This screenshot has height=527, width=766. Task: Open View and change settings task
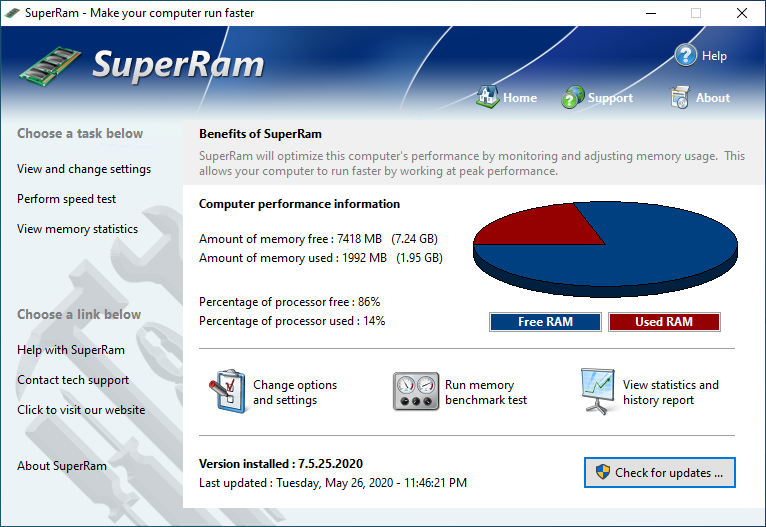(x=84, y=169)
